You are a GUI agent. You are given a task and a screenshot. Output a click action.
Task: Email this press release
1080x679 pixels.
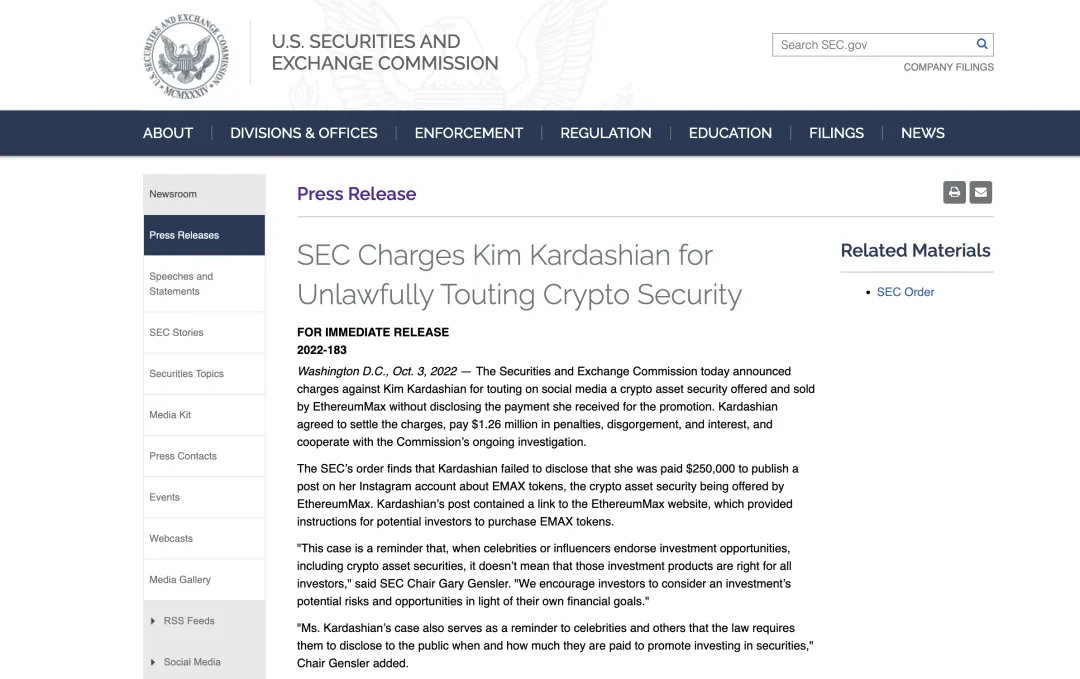pyautogui.click(x=981, y=192)
